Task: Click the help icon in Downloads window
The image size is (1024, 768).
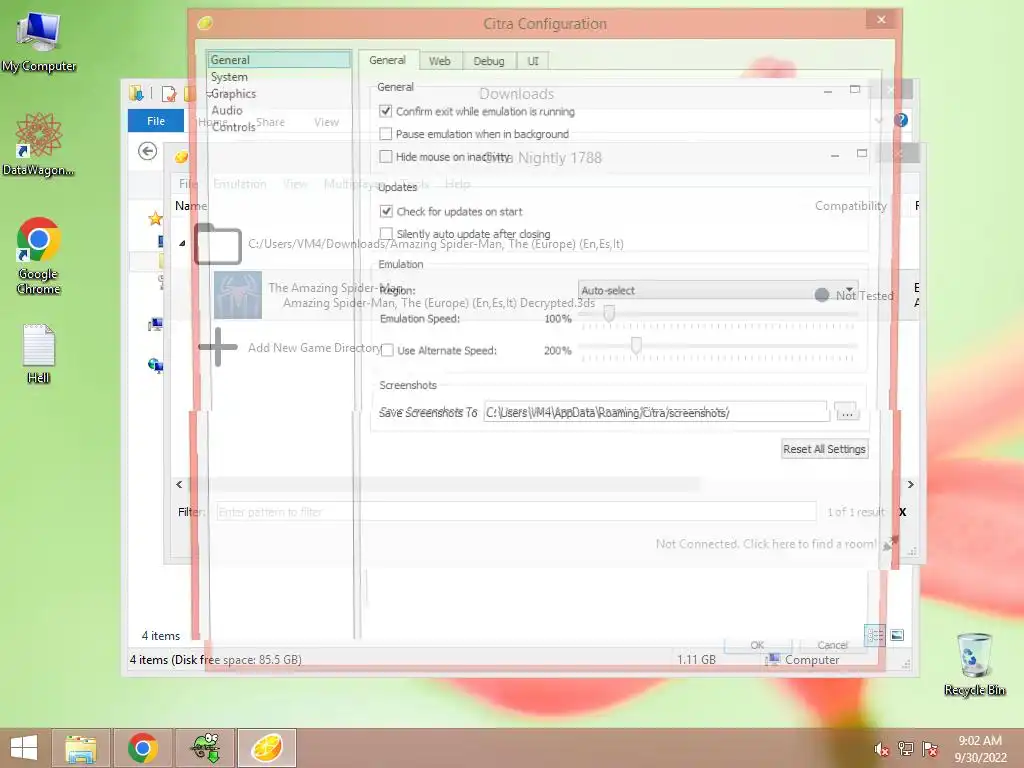Action: (901, 120)
